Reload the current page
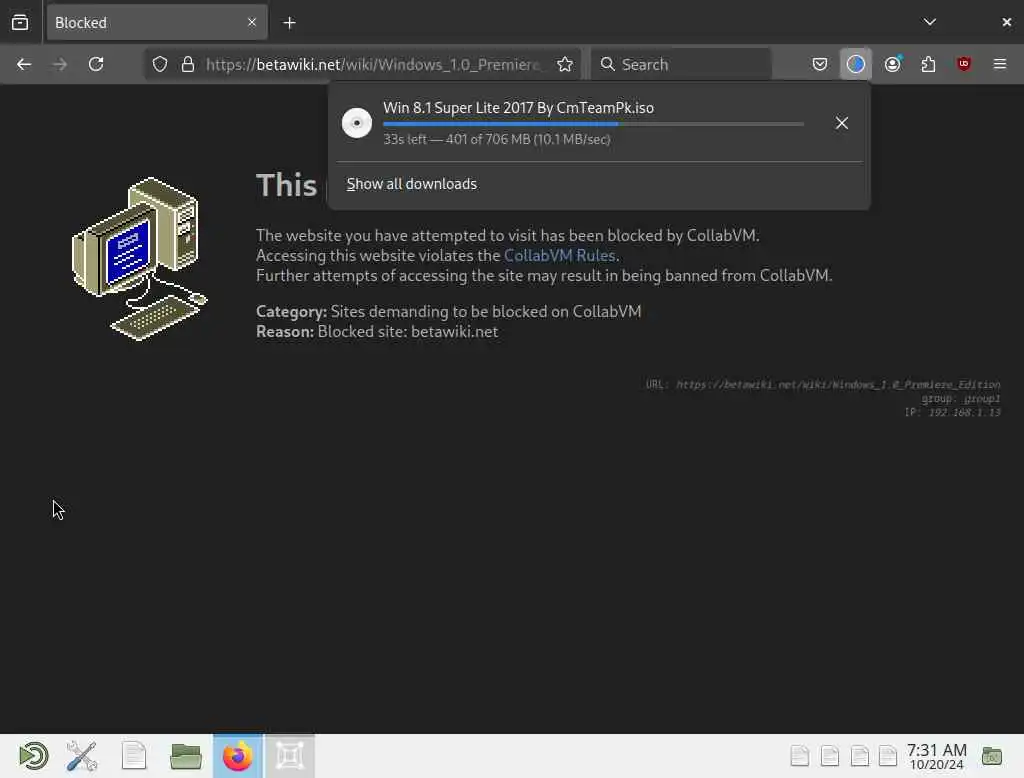The image size is (1024, 778). pyautogui.click(x=96, y=64)
